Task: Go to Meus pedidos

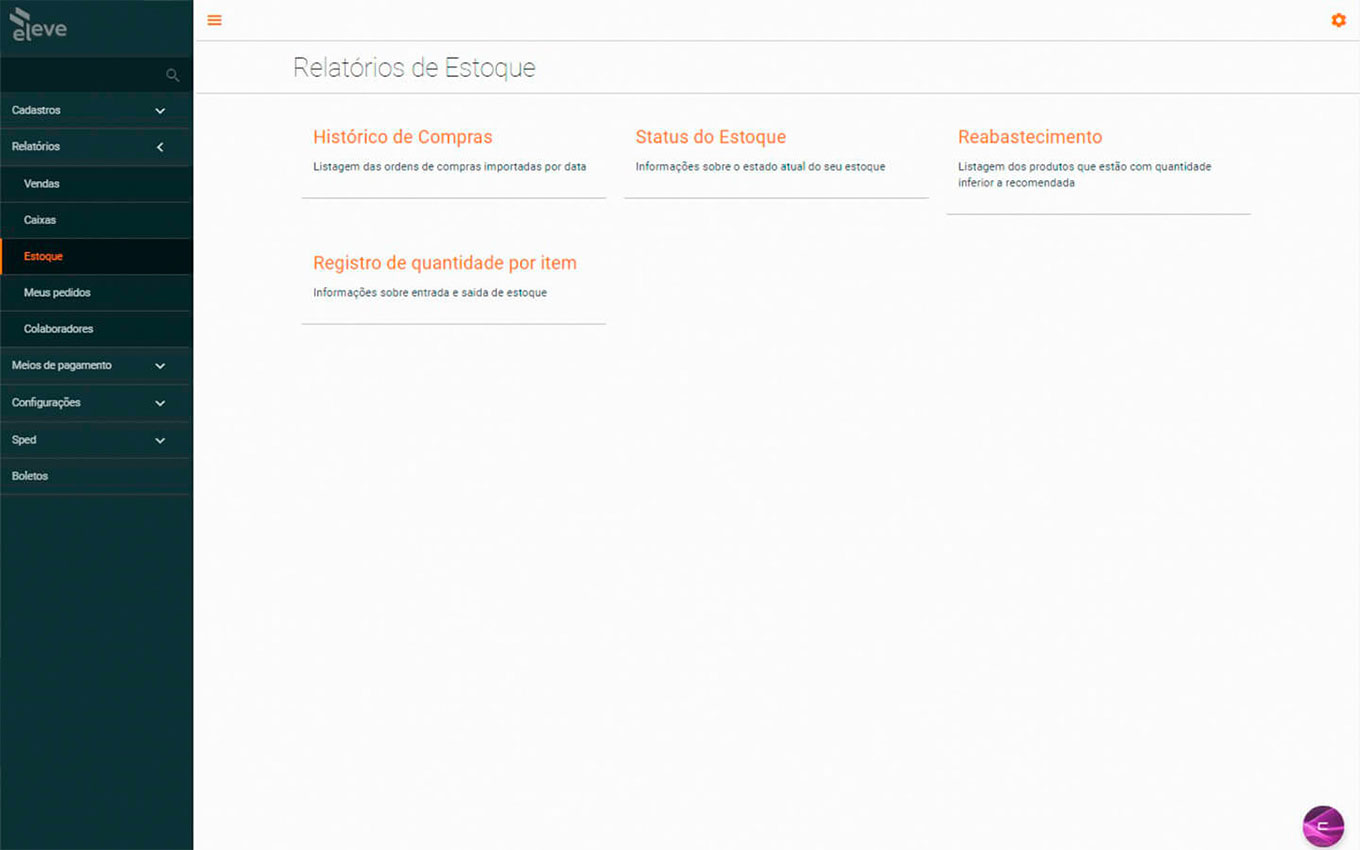Action: pyautogui.click(x=57, y=293)
